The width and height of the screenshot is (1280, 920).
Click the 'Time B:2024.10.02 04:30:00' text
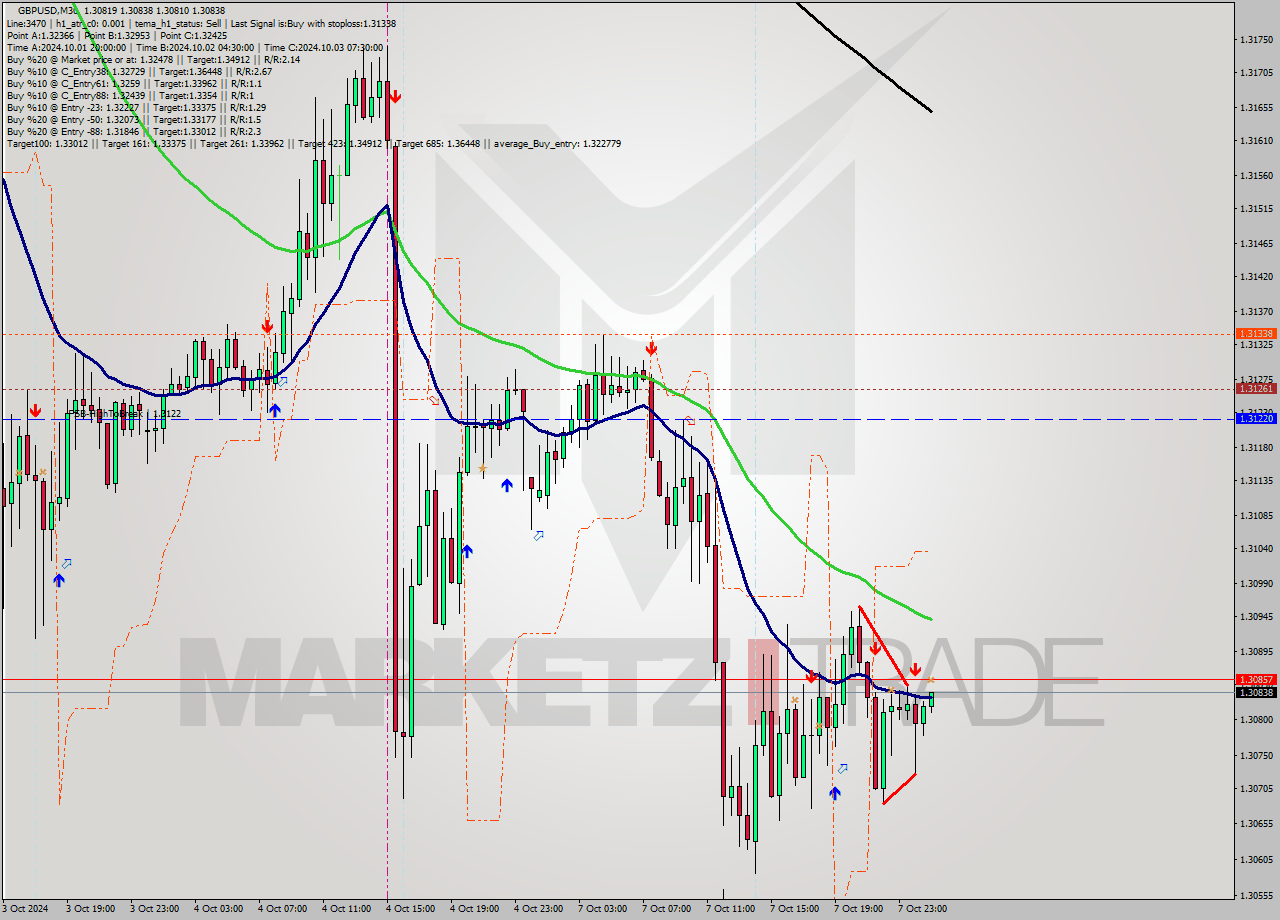pos(195,47)
